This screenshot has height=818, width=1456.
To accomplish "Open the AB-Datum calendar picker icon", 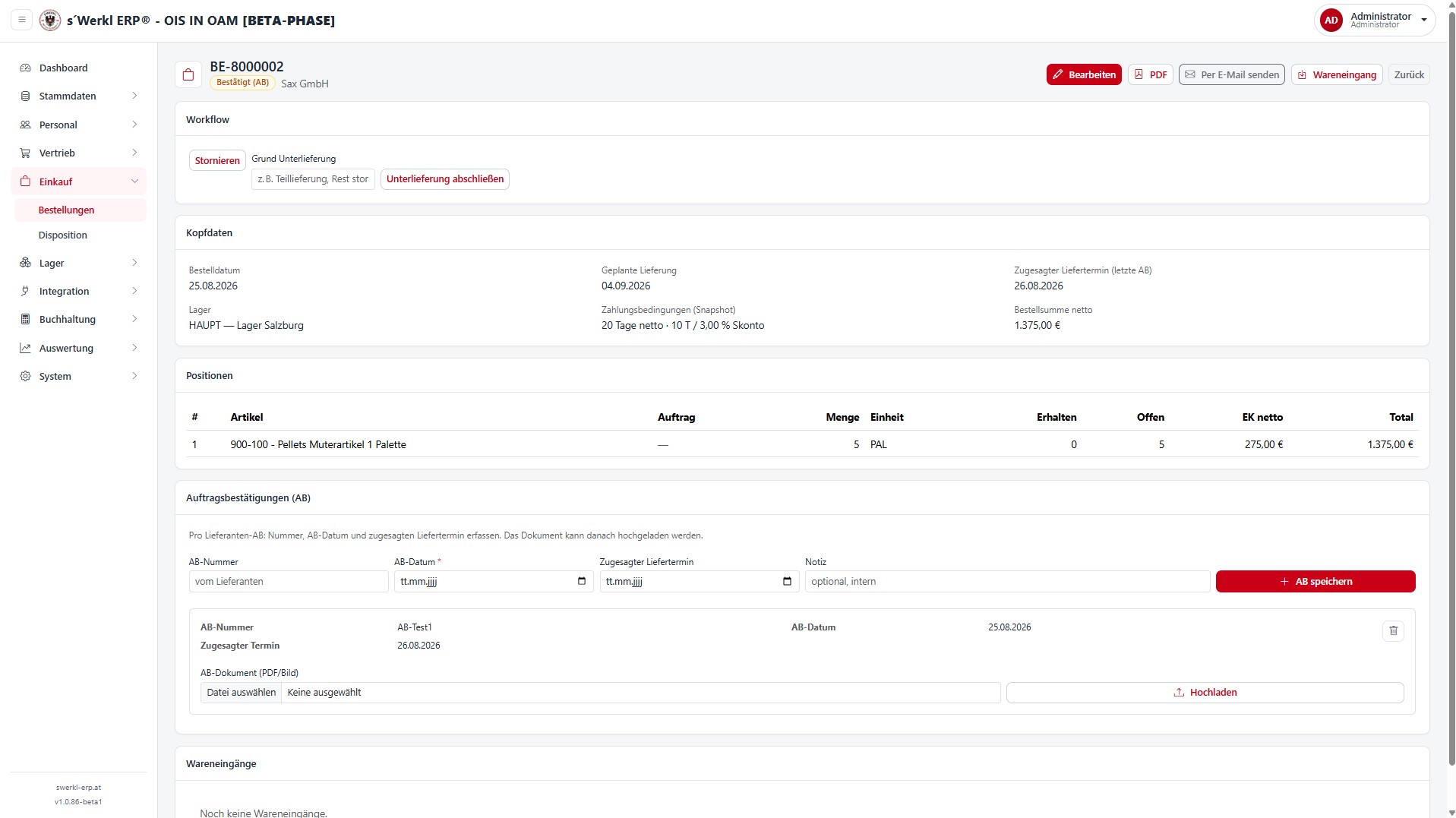I will (x=582, y=581).
